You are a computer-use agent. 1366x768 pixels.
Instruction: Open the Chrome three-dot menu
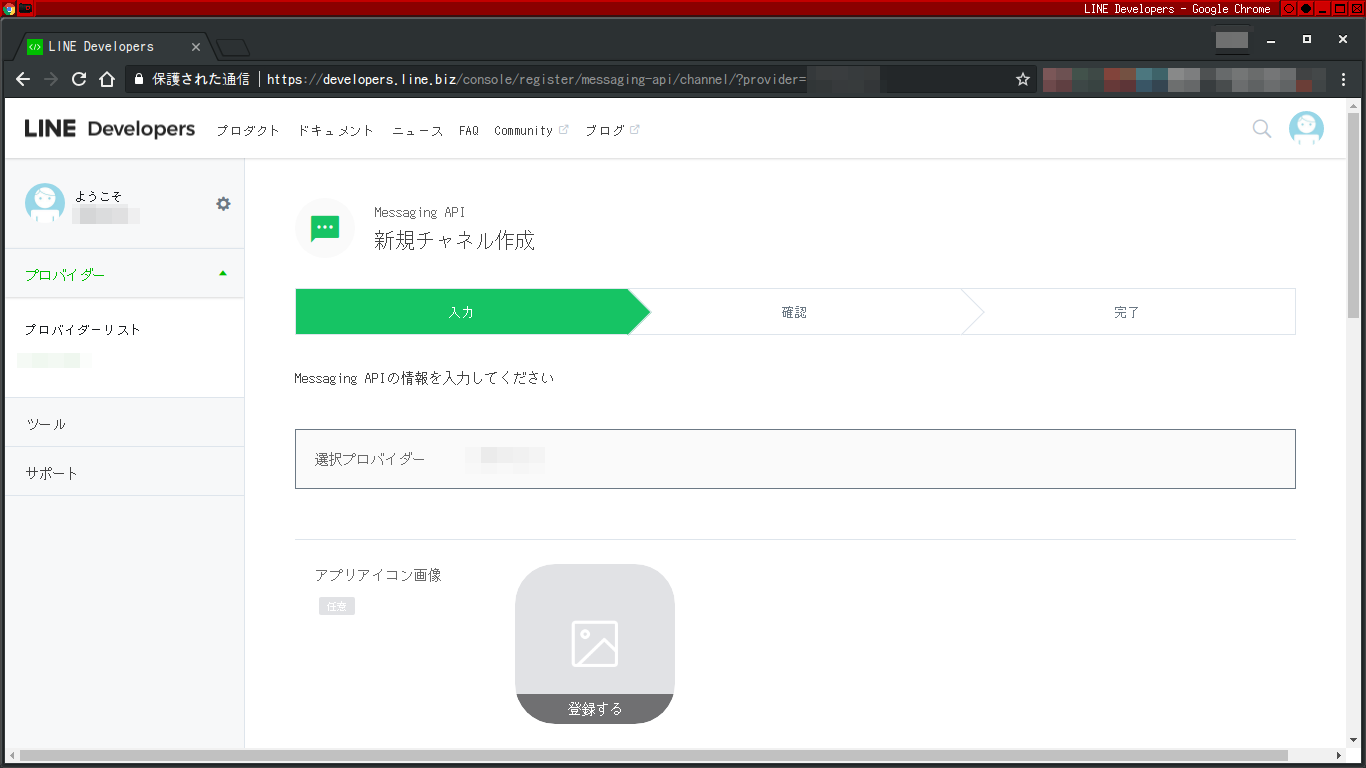click(x=1343, y=79)
